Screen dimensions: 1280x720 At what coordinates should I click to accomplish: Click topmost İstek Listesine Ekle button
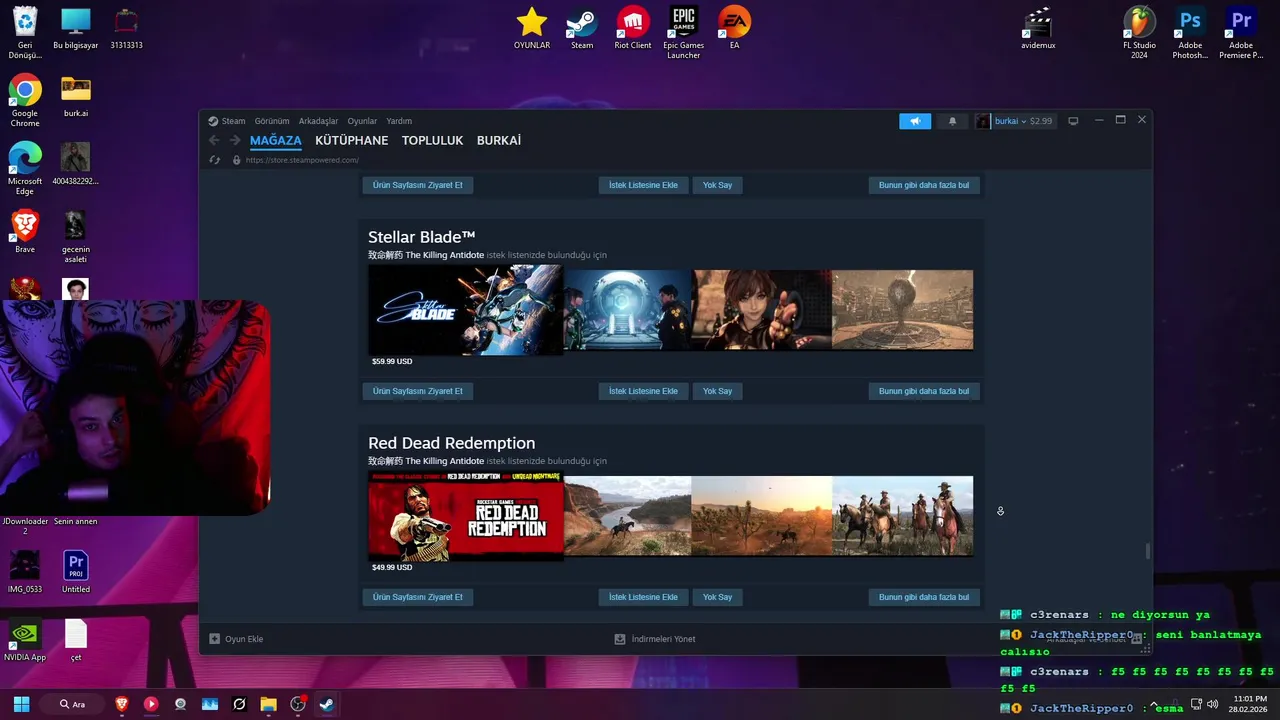(x=643, y=185)
